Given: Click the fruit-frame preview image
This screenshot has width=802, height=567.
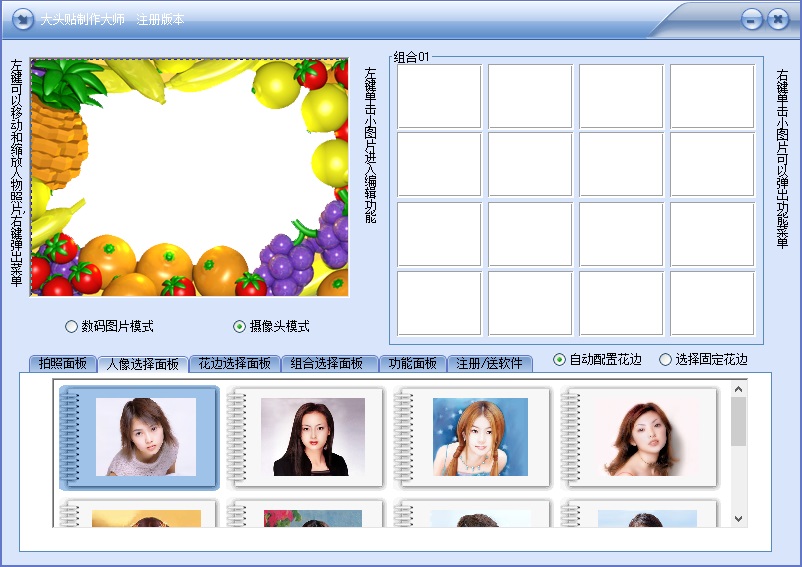Looking at the screenshot, I should pyautogui.click(x=189, y=177).
